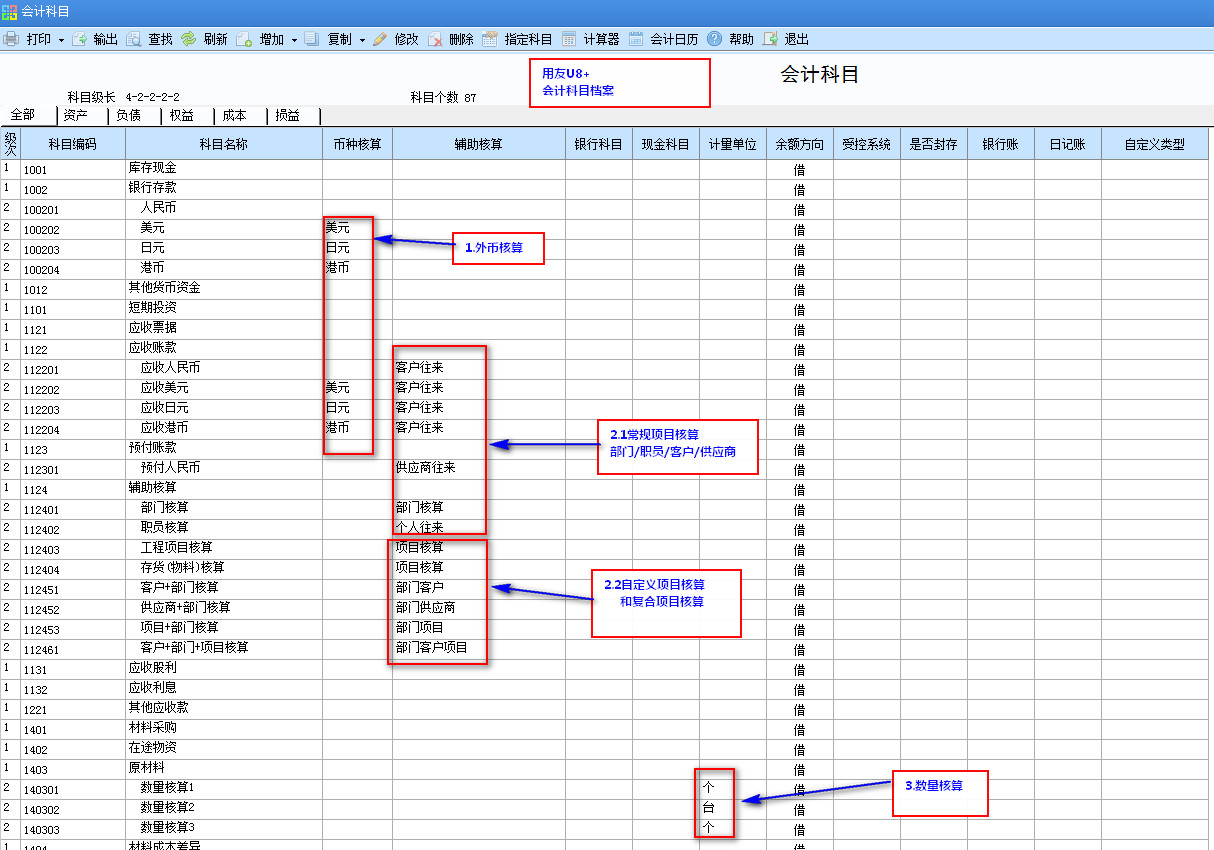Click the Modify (修改) pencil icon
Screen dimensions: 1214x850
[380, 39]
